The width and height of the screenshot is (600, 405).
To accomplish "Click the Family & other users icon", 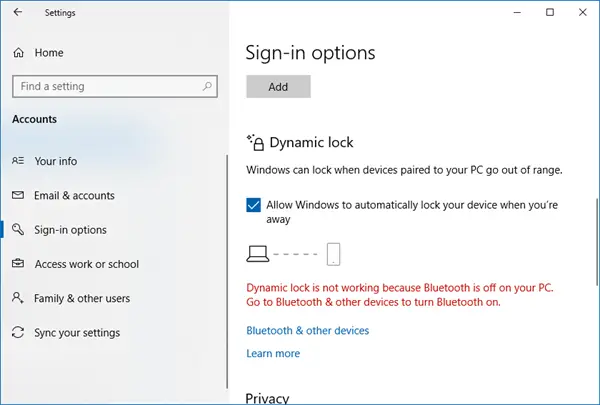I will click(x=18, y=298).
